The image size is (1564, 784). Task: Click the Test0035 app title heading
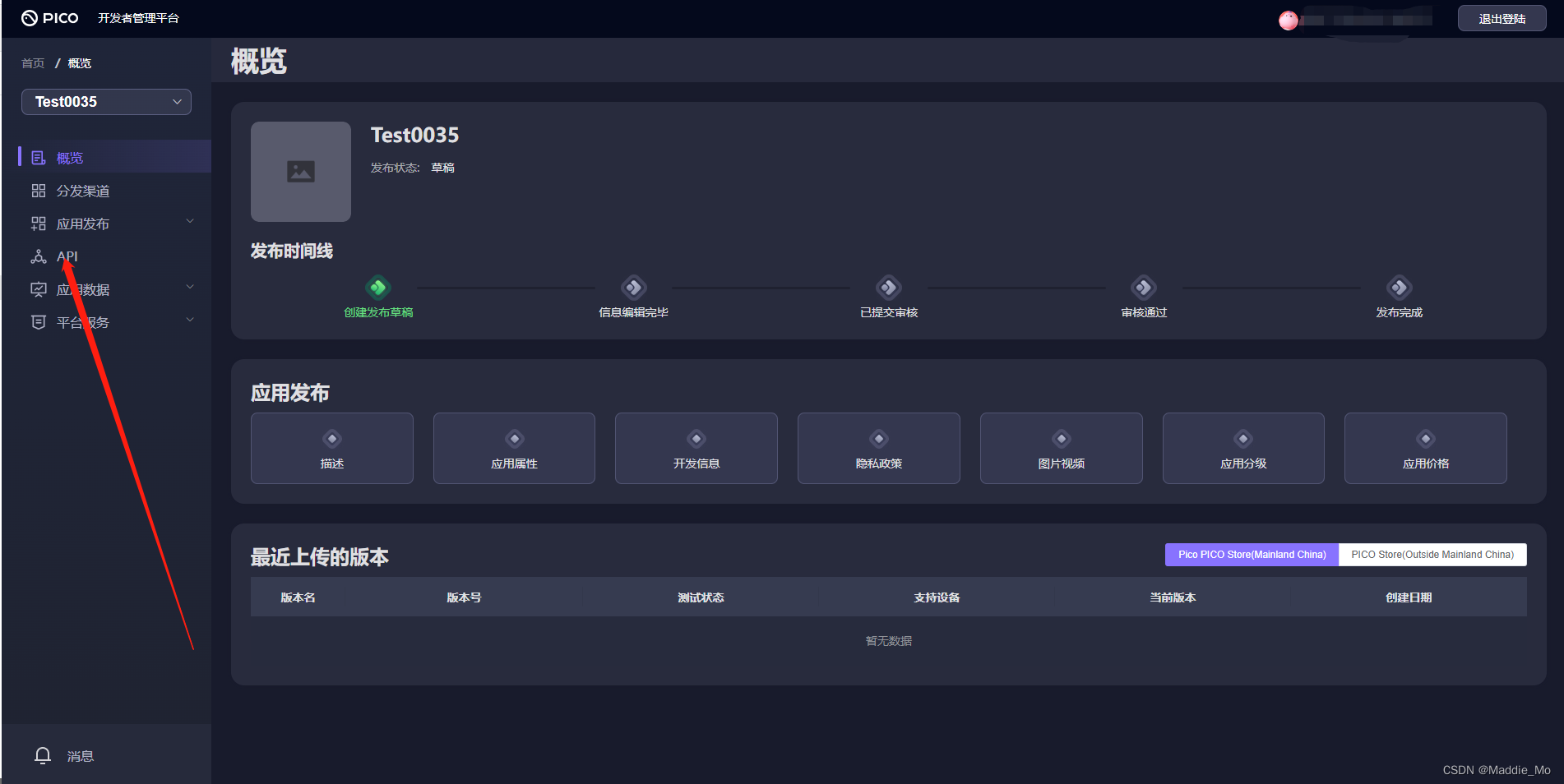point(414,135)
